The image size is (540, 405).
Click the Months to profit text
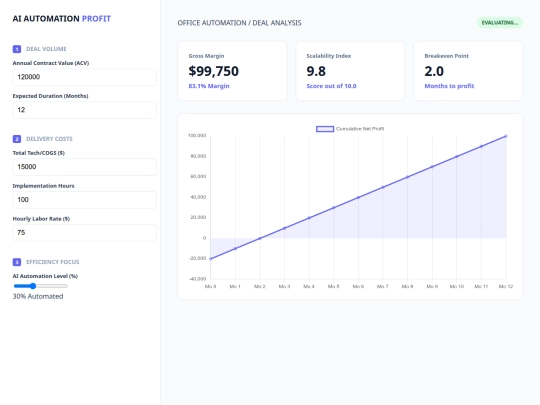coord(449,86)
